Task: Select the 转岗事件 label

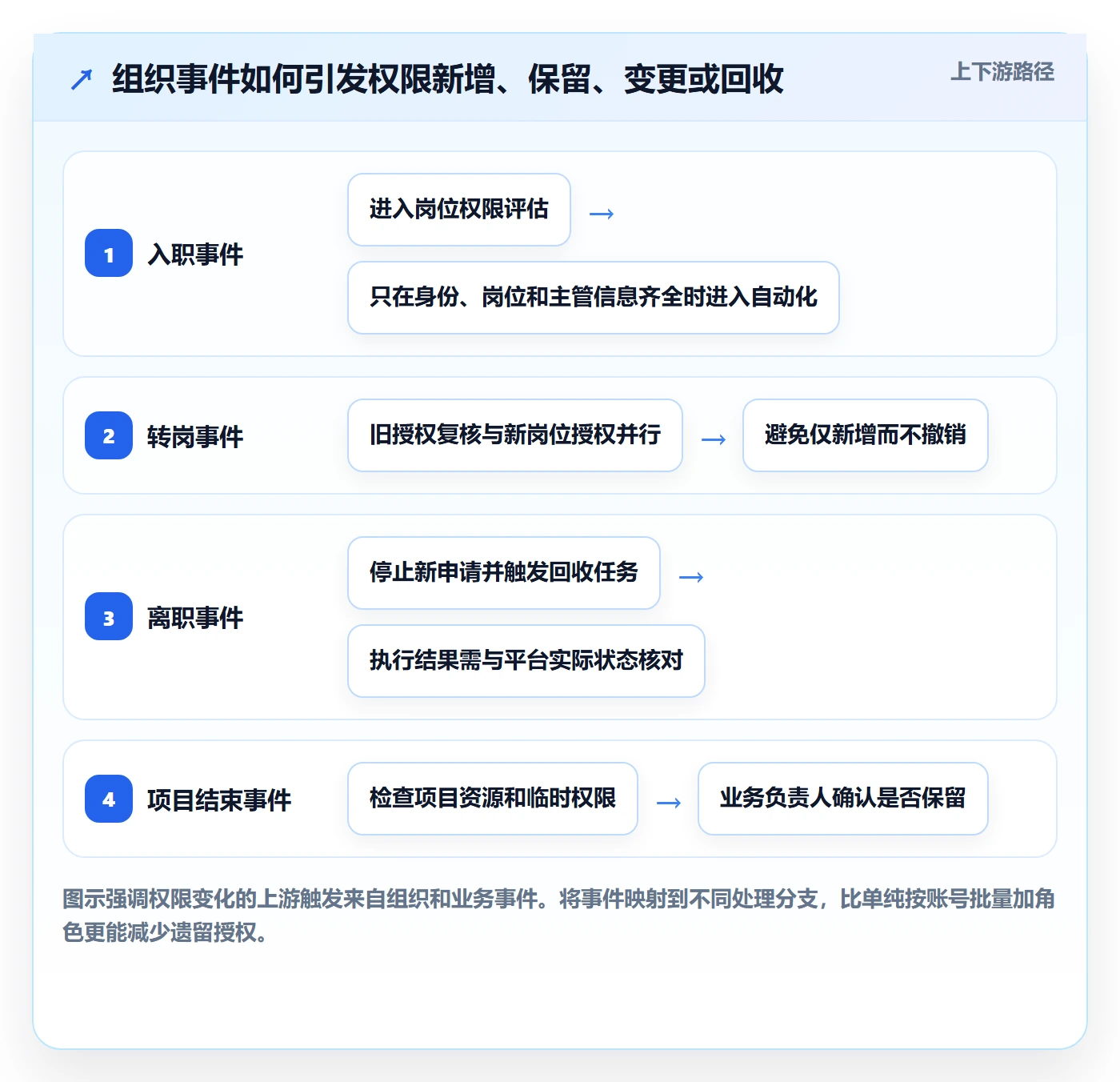Action: tap(195, 437)
